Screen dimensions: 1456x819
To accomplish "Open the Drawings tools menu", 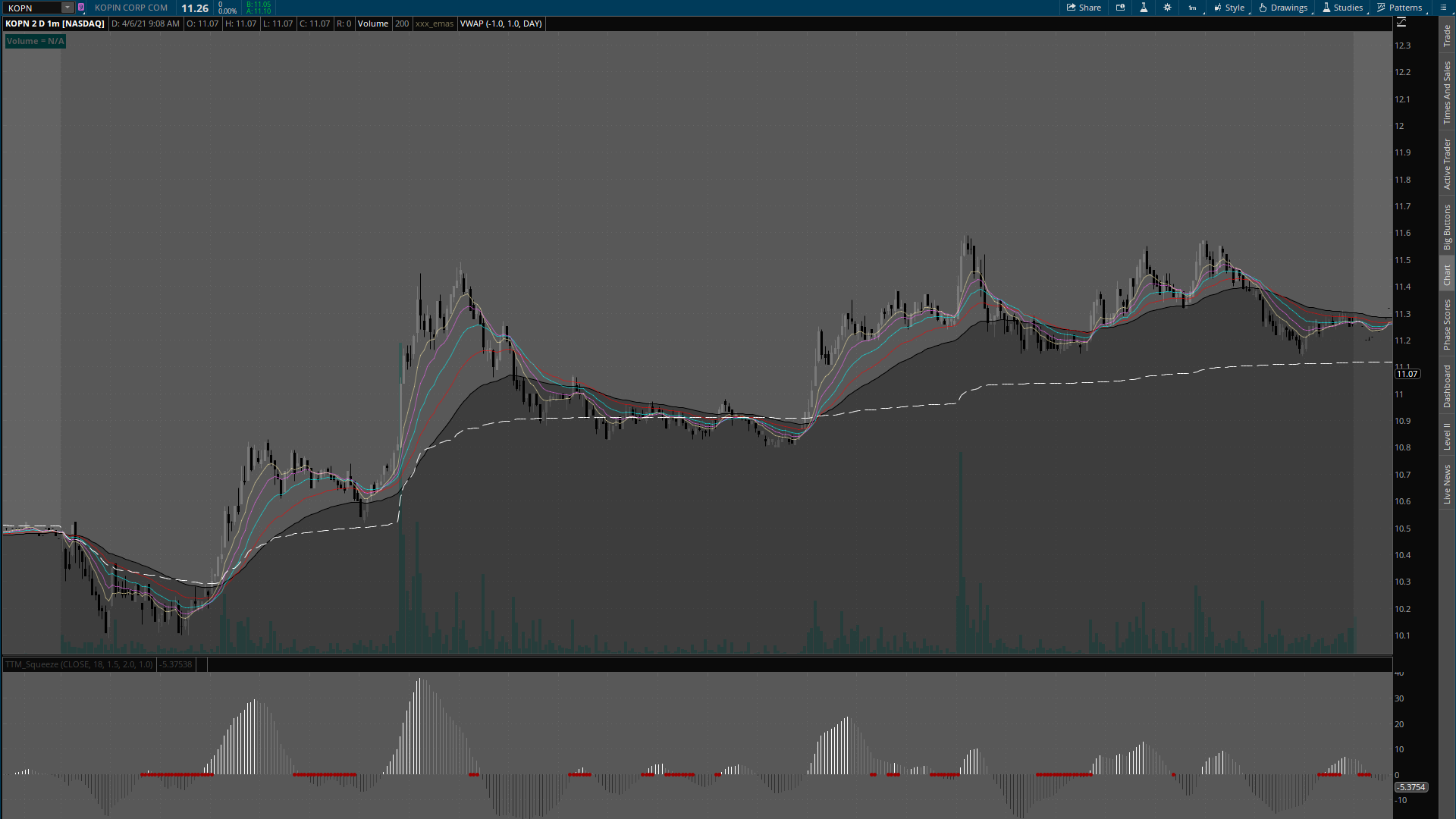I will [x=1283, y=8].
